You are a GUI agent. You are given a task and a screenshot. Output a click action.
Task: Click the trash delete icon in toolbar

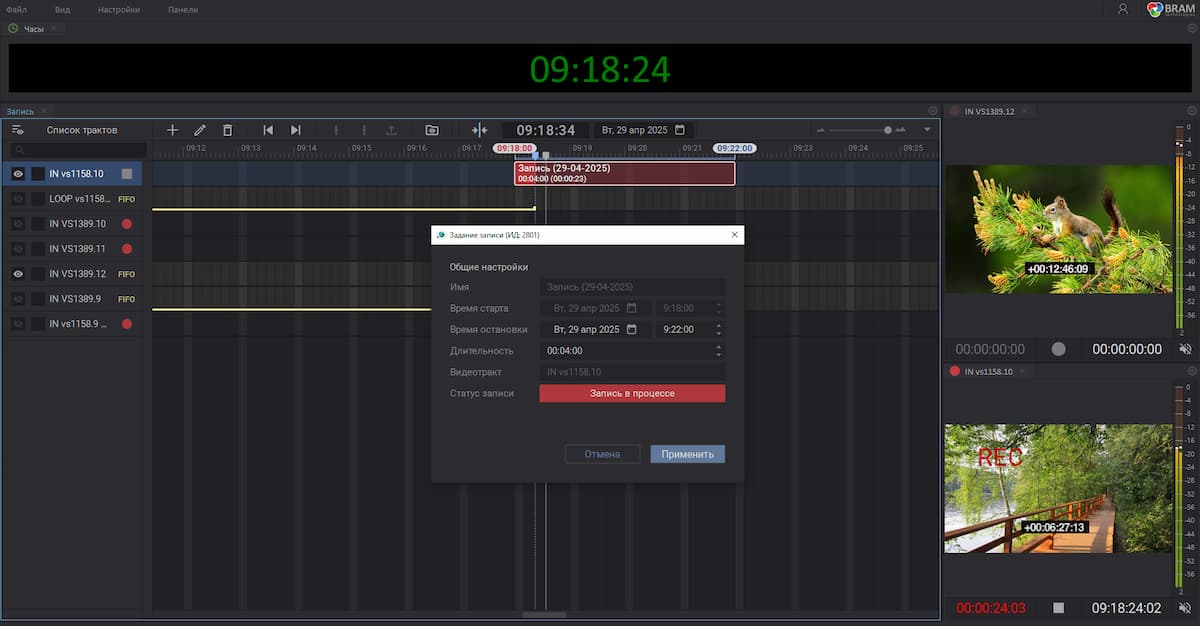click(227, 130)
